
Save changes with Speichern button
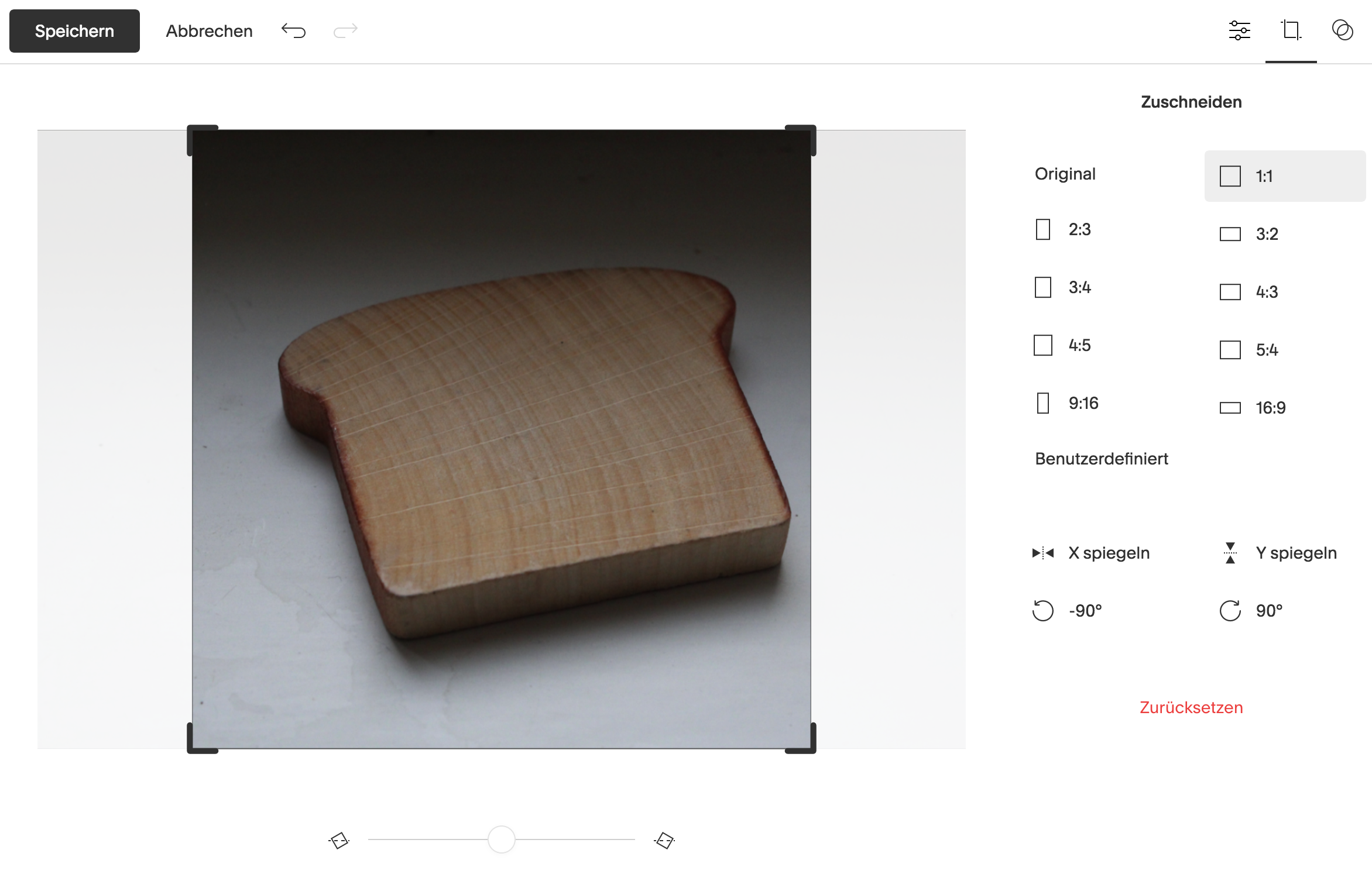coord(74,31)
